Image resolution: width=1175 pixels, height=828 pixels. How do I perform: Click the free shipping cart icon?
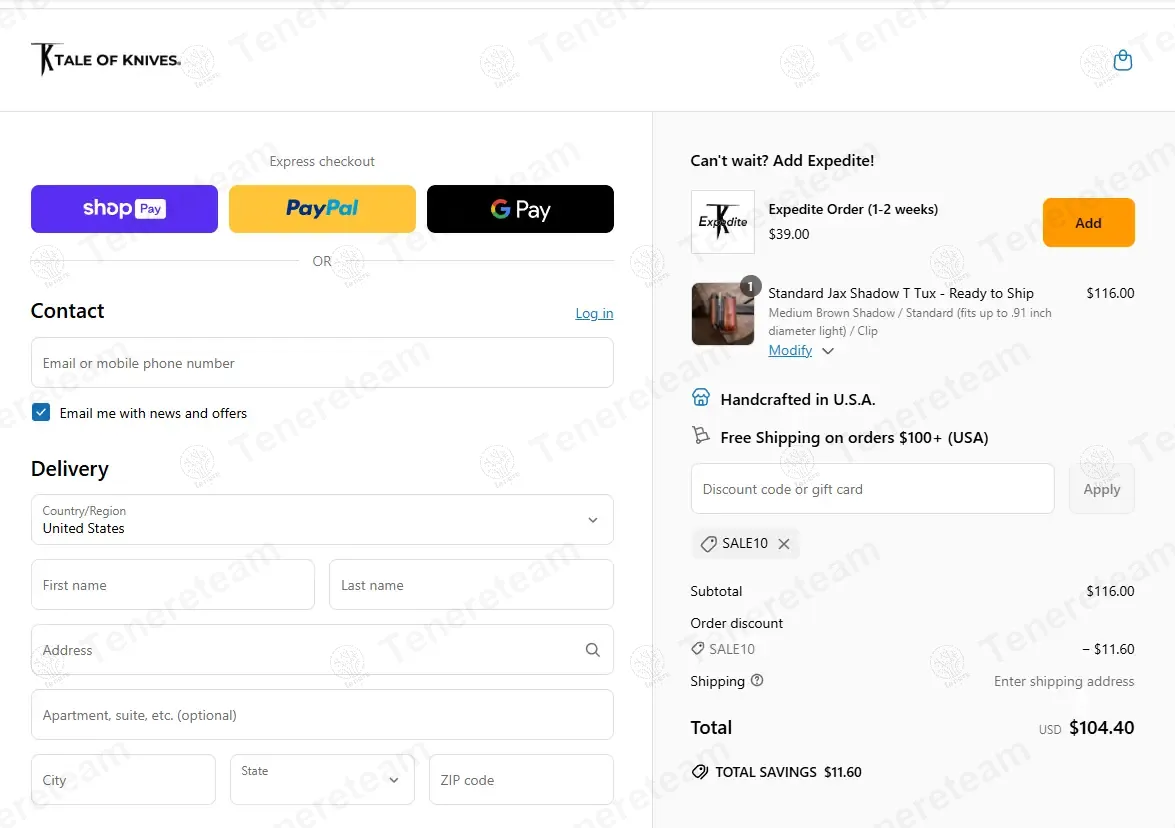701,435
